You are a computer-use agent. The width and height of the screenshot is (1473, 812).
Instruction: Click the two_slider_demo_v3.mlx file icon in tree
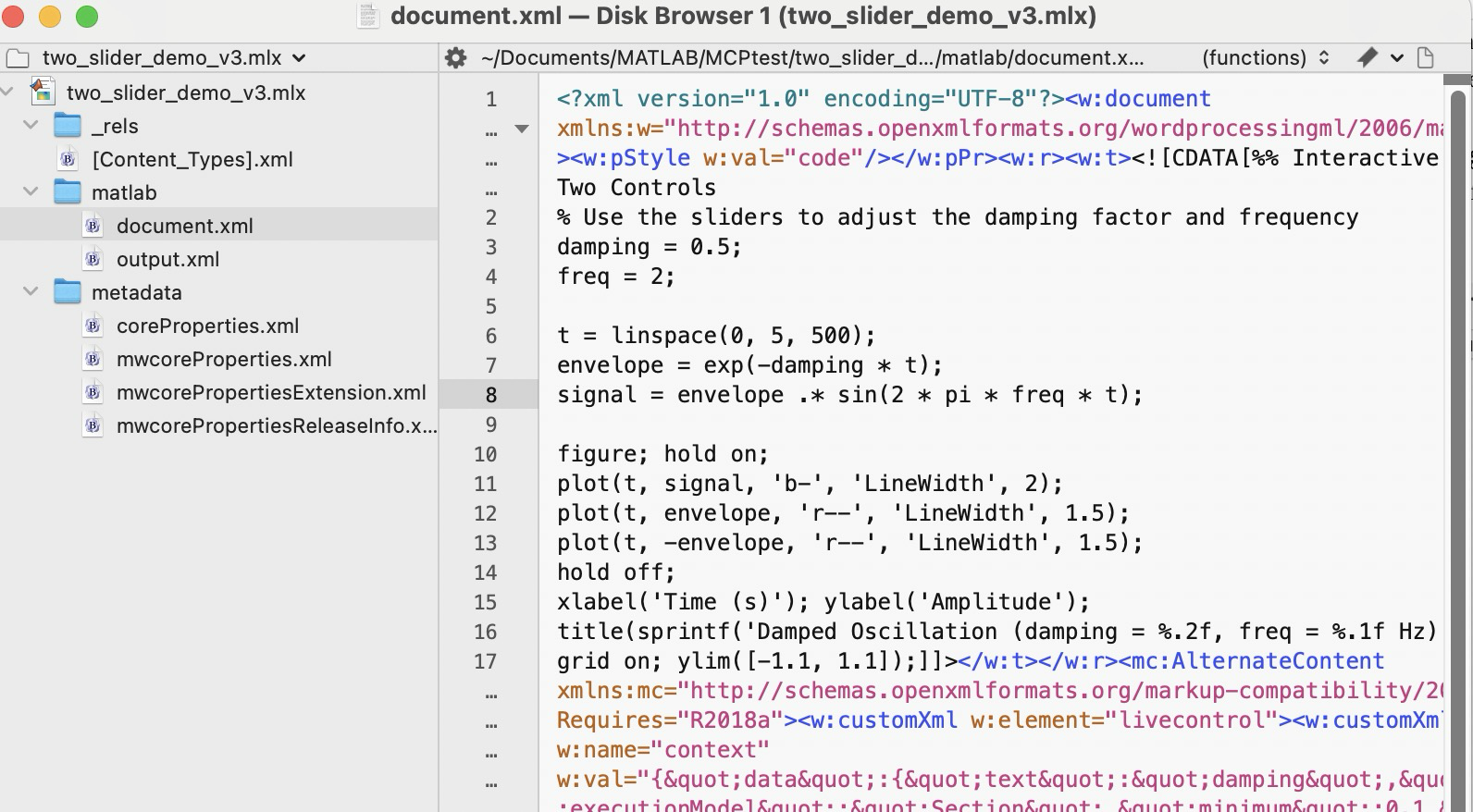[x=42, y=92]
